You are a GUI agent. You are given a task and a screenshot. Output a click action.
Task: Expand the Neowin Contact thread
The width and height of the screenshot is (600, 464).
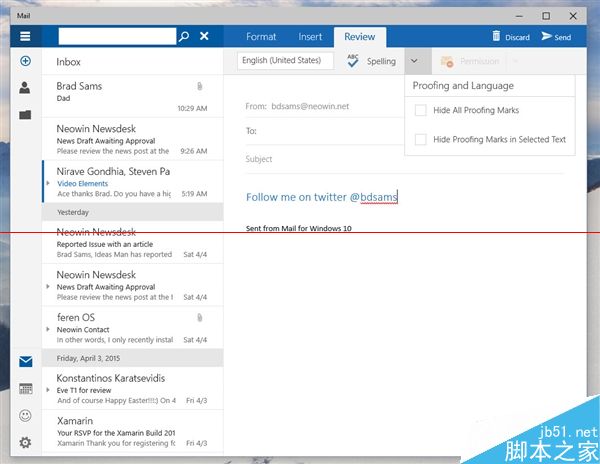(48, 329)
